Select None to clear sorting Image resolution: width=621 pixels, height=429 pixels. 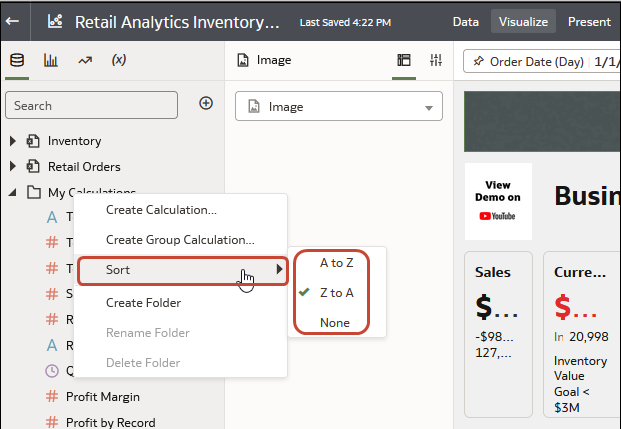pyautogui.click(x=335, y=323)
